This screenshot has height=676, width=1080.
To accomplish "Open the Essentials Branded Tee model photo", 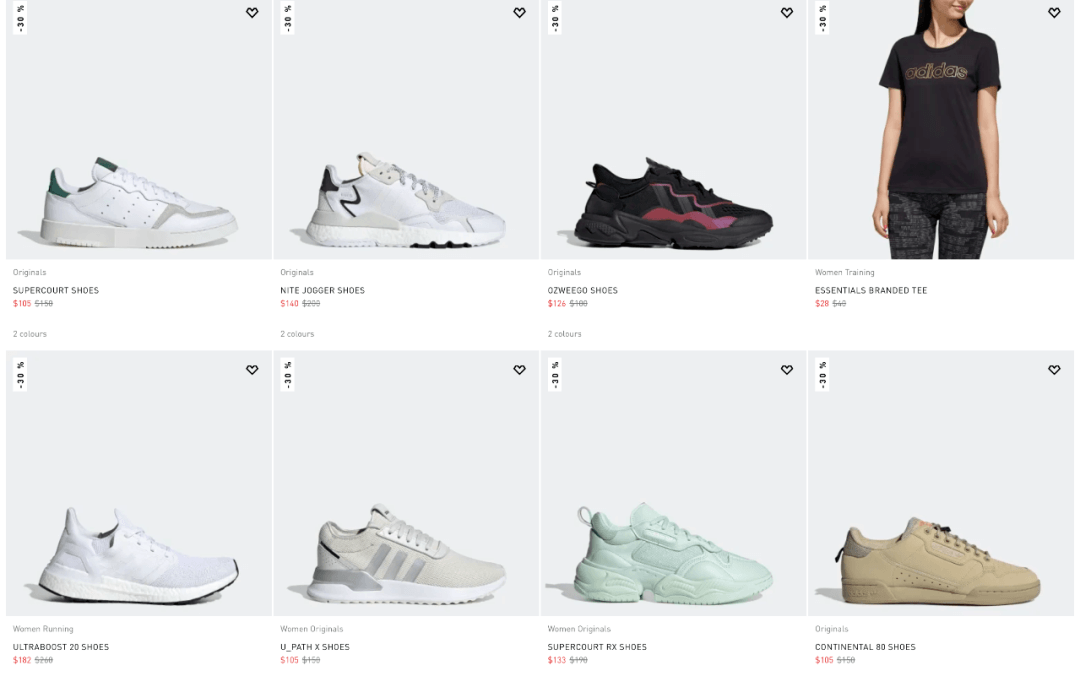I will tap(940, 130).
